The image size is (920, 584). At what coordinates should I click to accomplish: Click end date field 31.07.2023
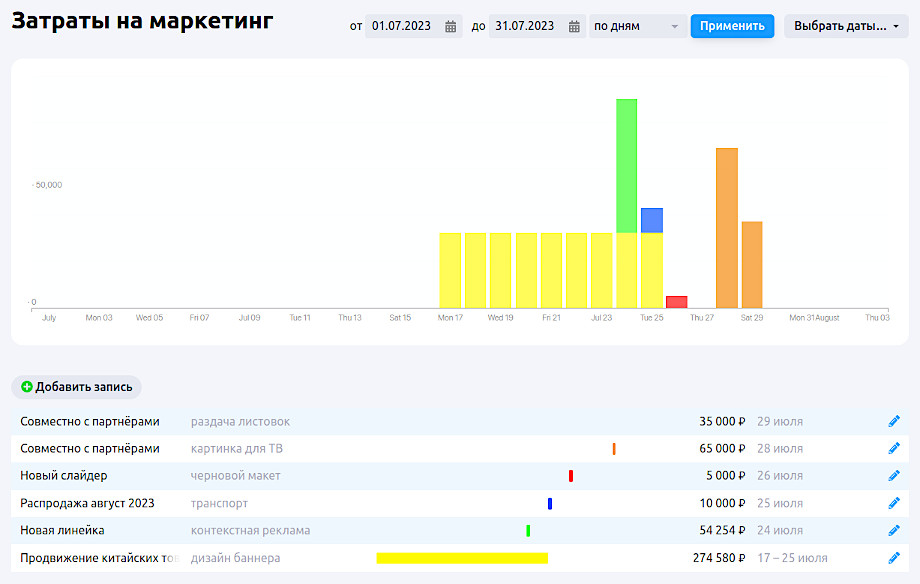[524, 26]
